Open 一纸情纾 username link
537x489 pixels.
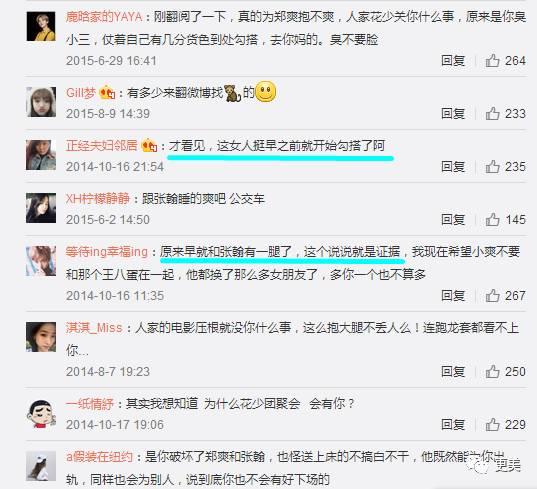(89, 404)
